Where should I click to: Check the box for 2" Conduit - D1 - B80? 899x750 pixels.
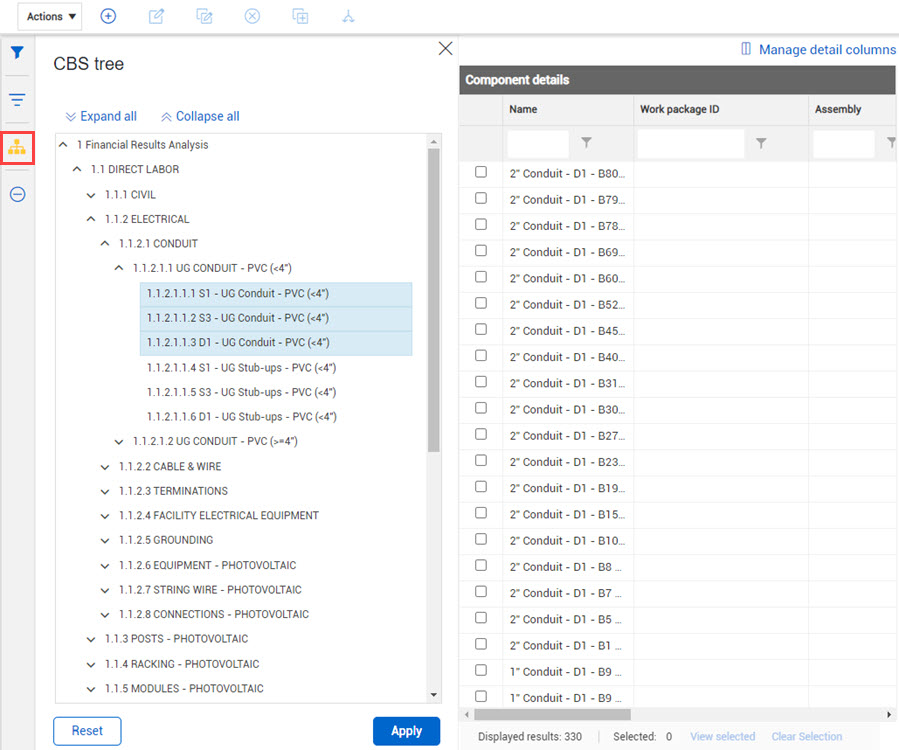point(481,172)
